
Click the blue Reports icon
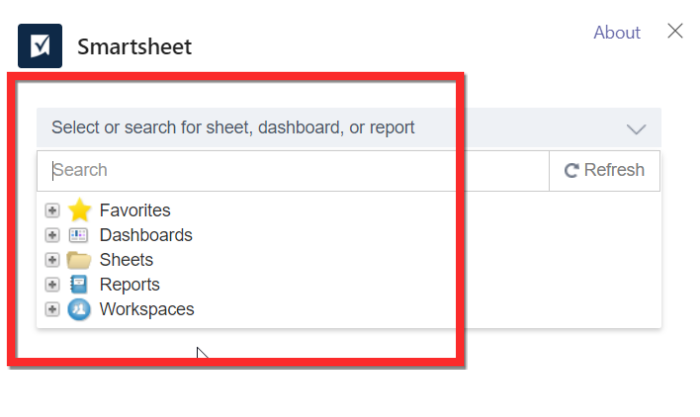pyautogui.click(x=79, y=285)
